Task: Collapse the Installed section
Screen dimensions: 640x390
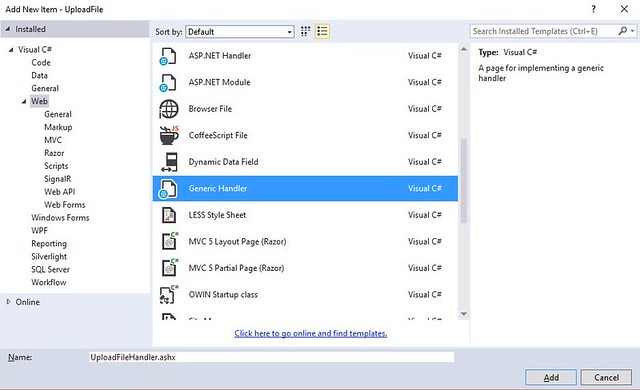Action: [x=7, y=29]
